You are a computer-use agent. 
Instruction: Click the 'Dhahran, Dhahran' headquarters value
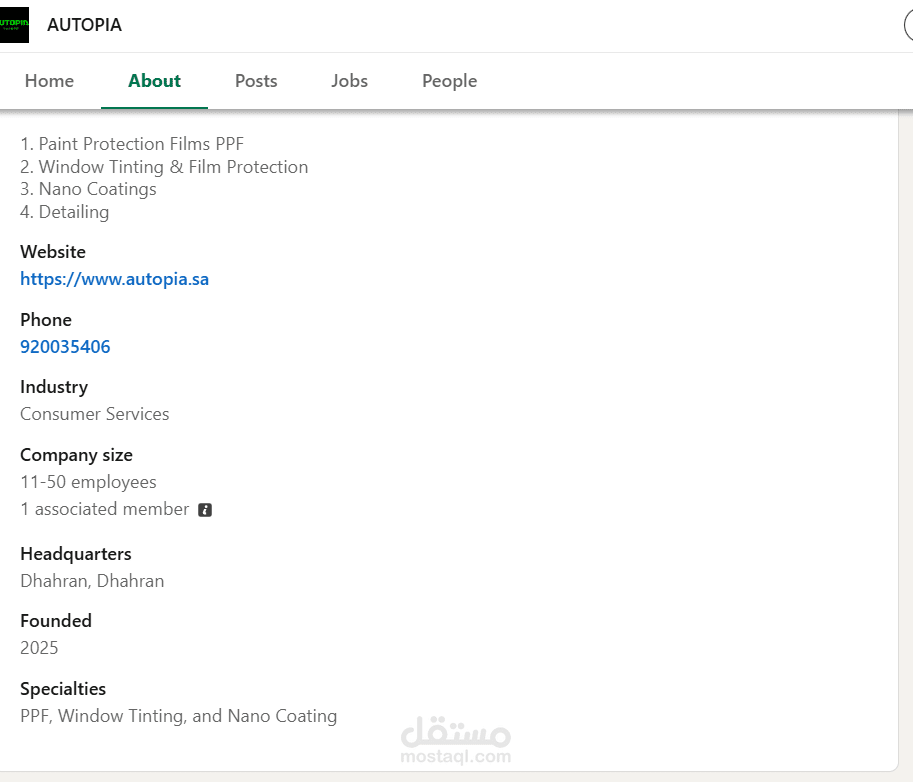pos(92,581)
